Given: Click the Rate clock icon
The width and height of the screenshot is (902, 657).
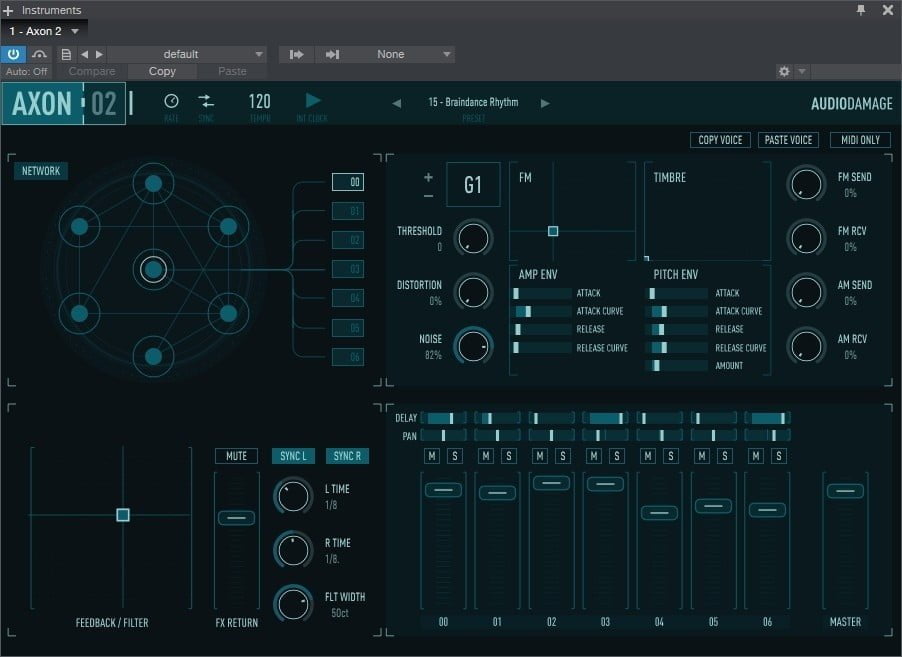Looking at the screenshot, I should [x=171, y=101].
